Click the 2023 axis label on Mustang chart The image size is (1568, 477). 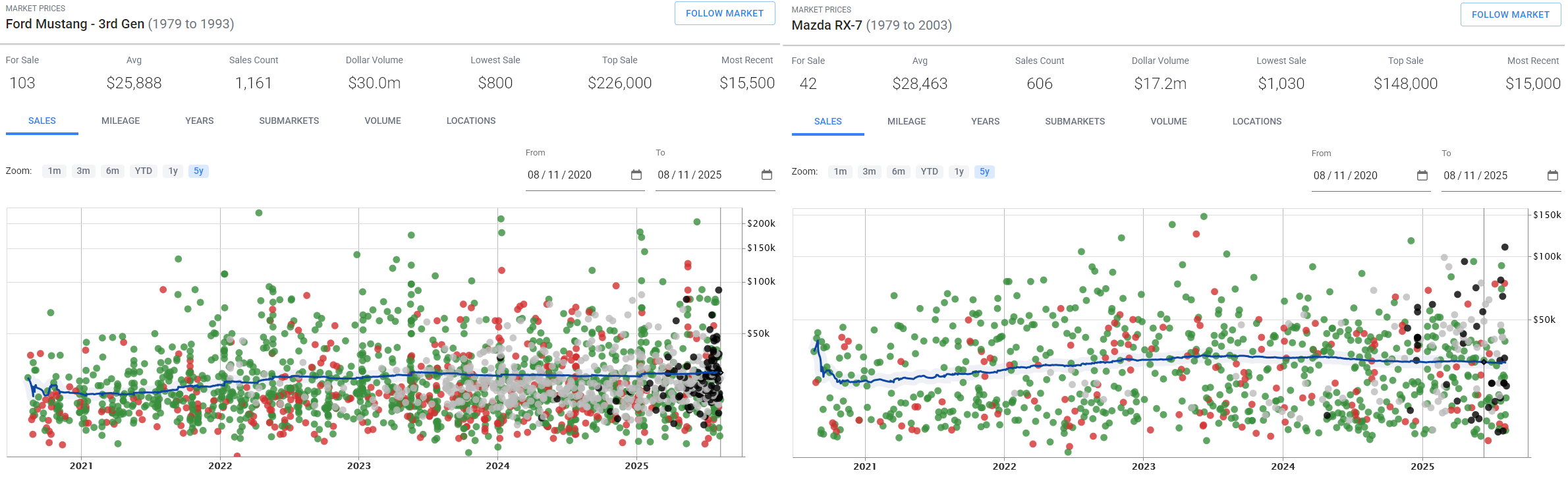[359, 466]
